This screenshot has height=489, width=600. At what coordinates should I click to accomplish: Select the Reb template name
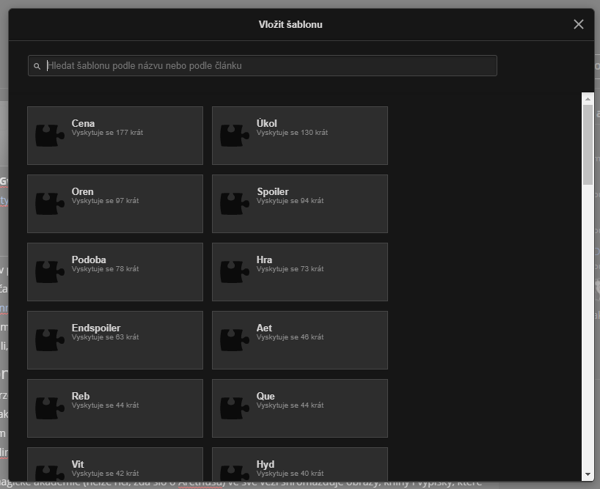pos(80,396)
